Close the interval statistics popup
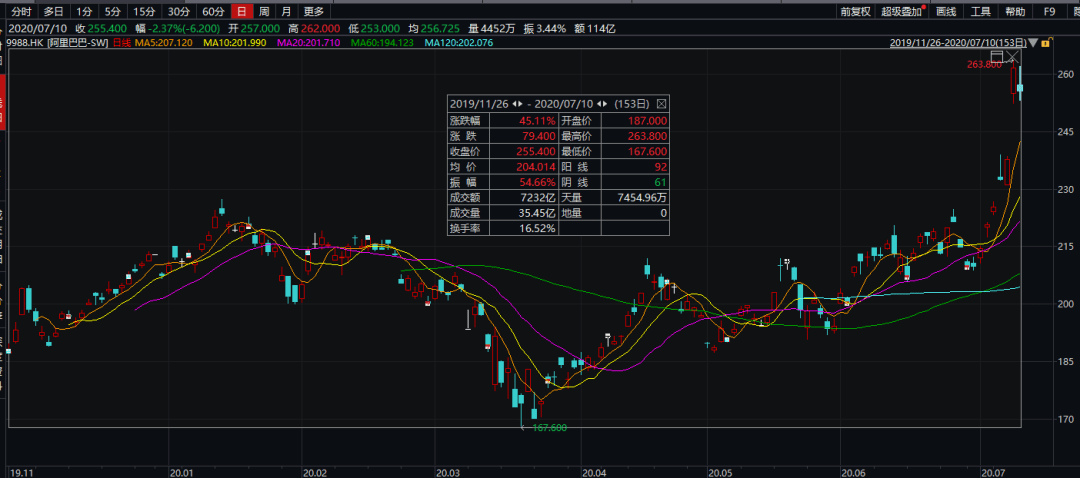The height and width of the screenshot is (478, 1080). coord(661,104)
